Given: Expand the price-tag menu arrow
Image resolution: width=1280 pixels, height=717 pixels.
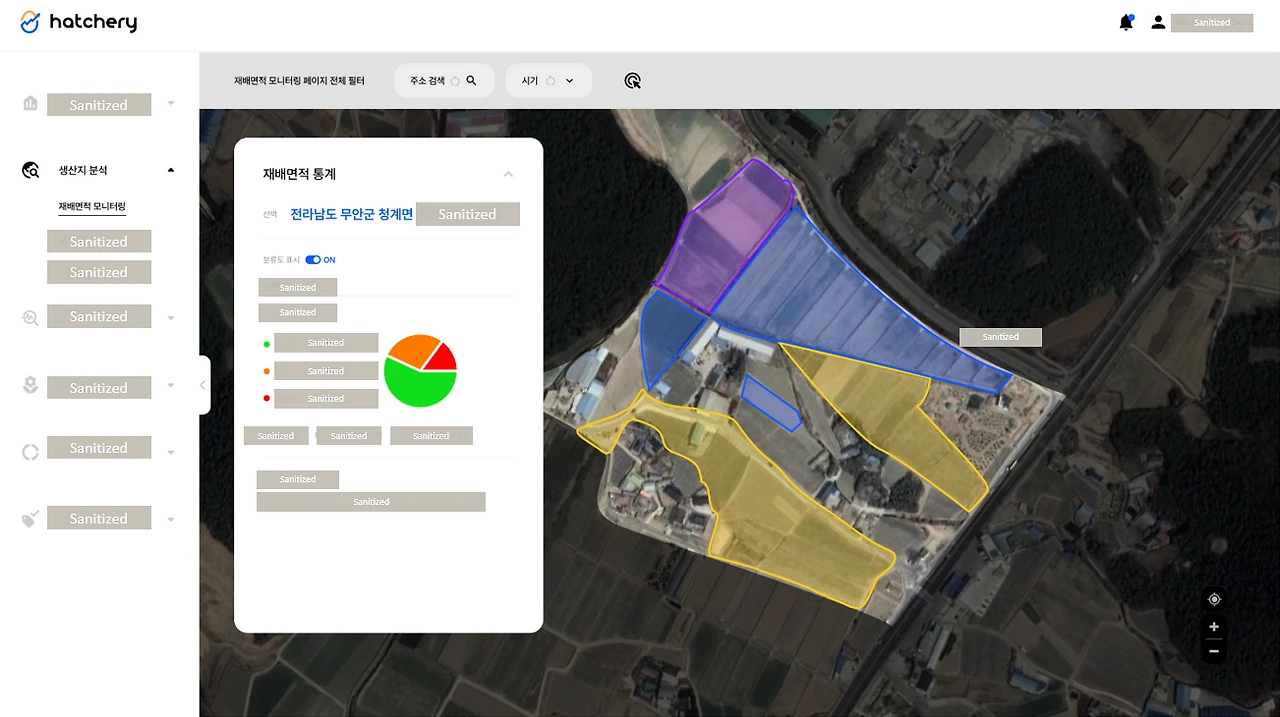Looking at the screenshot, I should 171,520.
